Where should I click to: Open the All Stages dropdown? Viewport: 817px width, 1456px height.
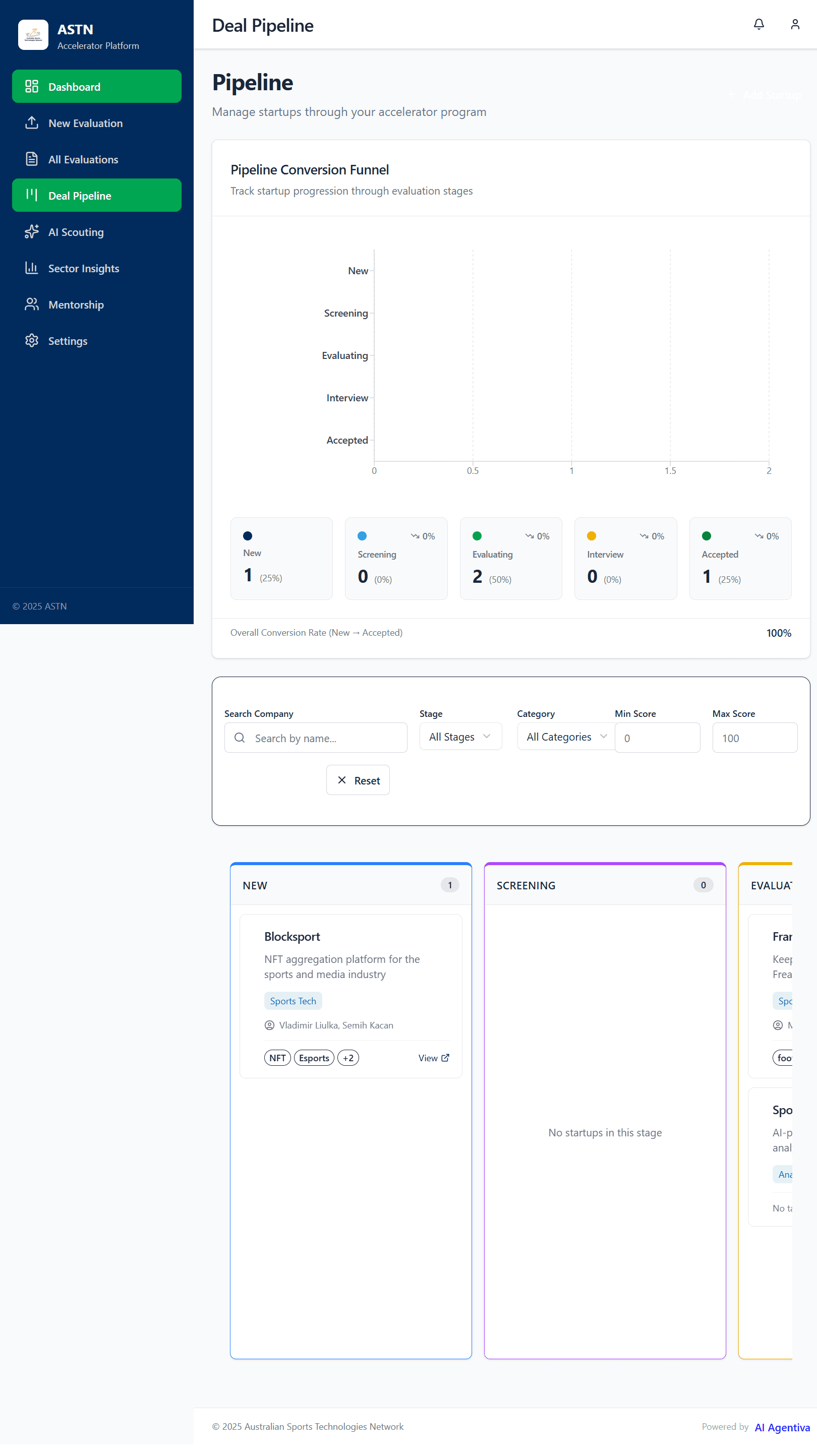coord(459,737)
